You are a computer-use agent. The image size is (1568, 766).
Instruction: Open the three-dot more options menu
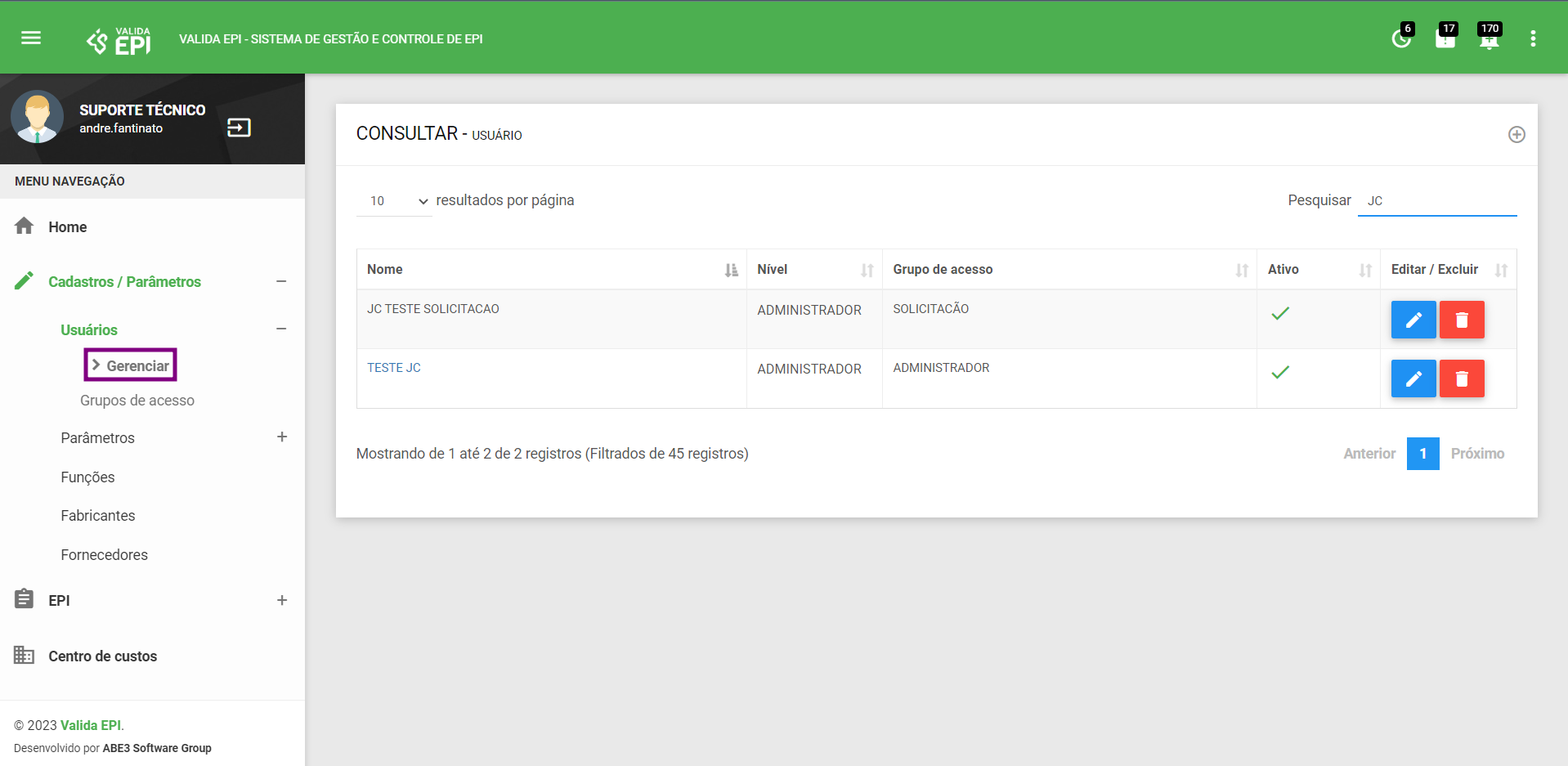[1533, 38]
